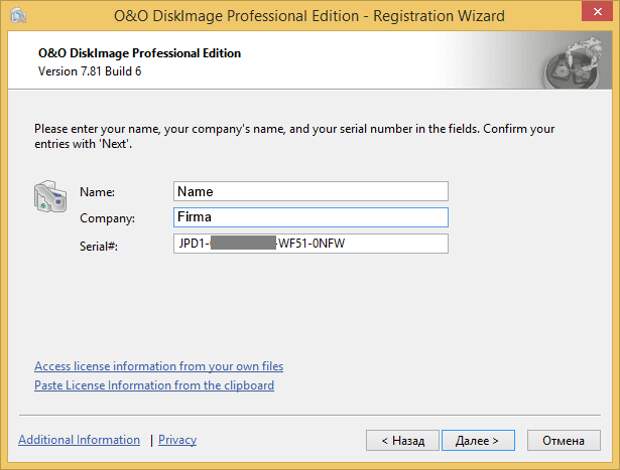Open Access license information from your own files
This screenshot has width=620, height=470.
[159, 366]
